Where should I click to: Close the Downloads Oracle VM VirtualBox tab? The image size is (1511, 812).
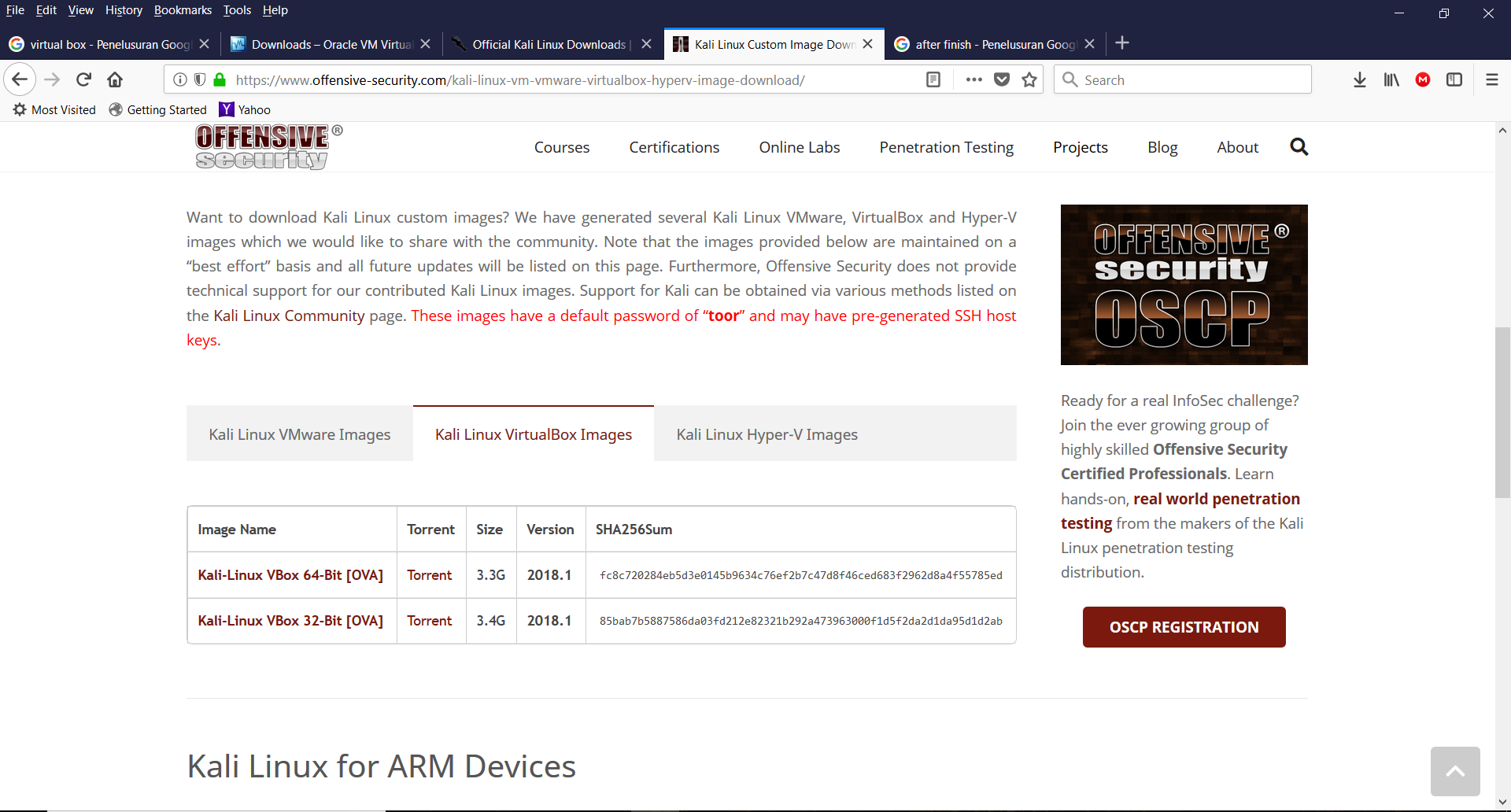click(425, 44)
